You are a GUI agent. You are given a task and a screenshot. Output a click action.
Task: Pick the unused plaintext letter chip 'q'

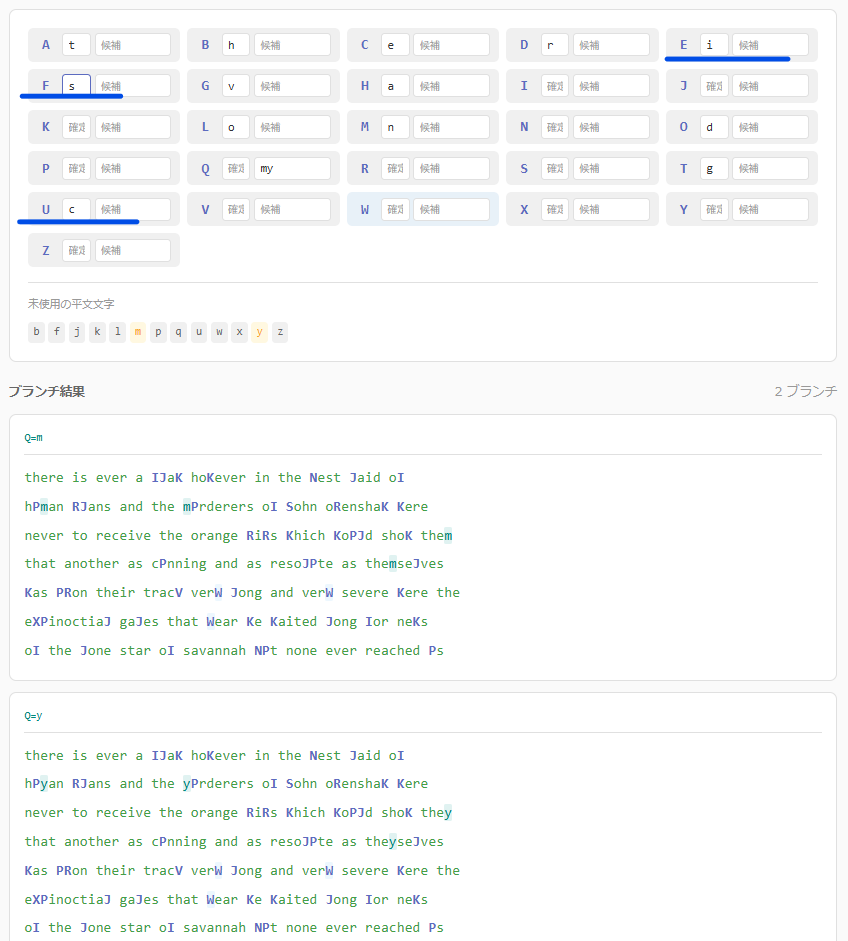(179, 332)
